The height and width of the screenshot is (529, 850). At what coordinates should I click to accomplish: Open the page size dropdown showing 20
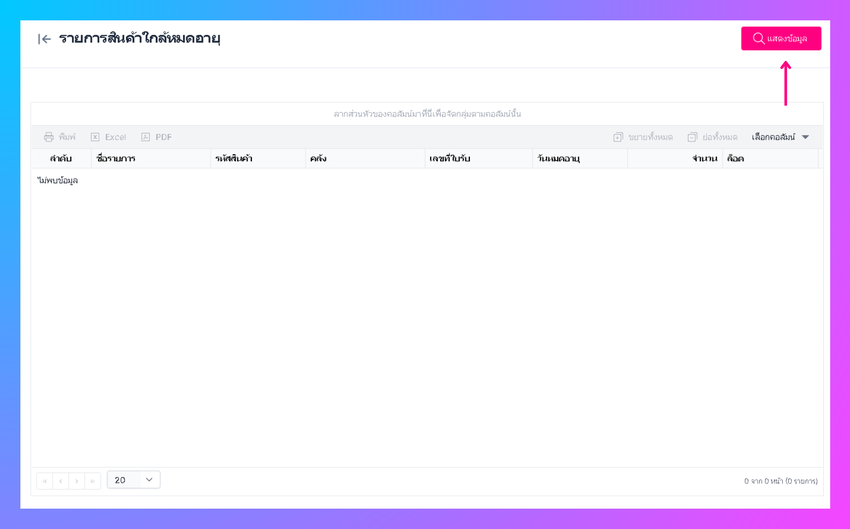[133, 480]
